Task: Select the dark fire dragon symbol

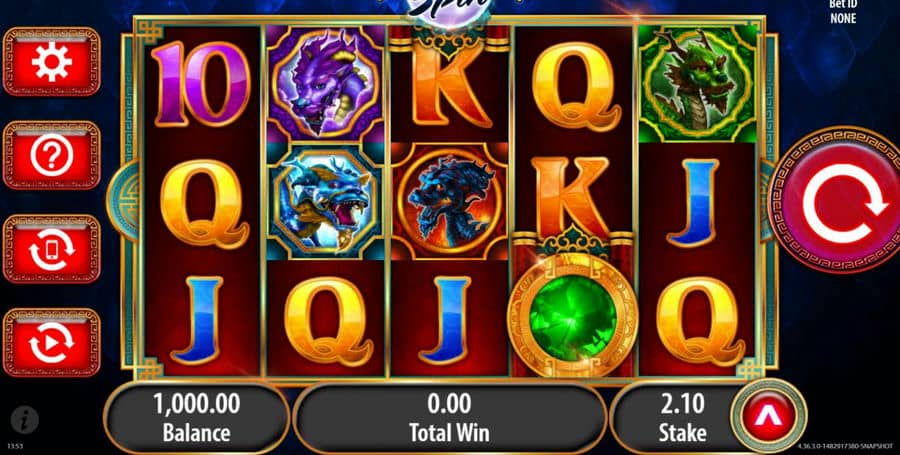Action: pyautogui.click(x=449, y=201)
